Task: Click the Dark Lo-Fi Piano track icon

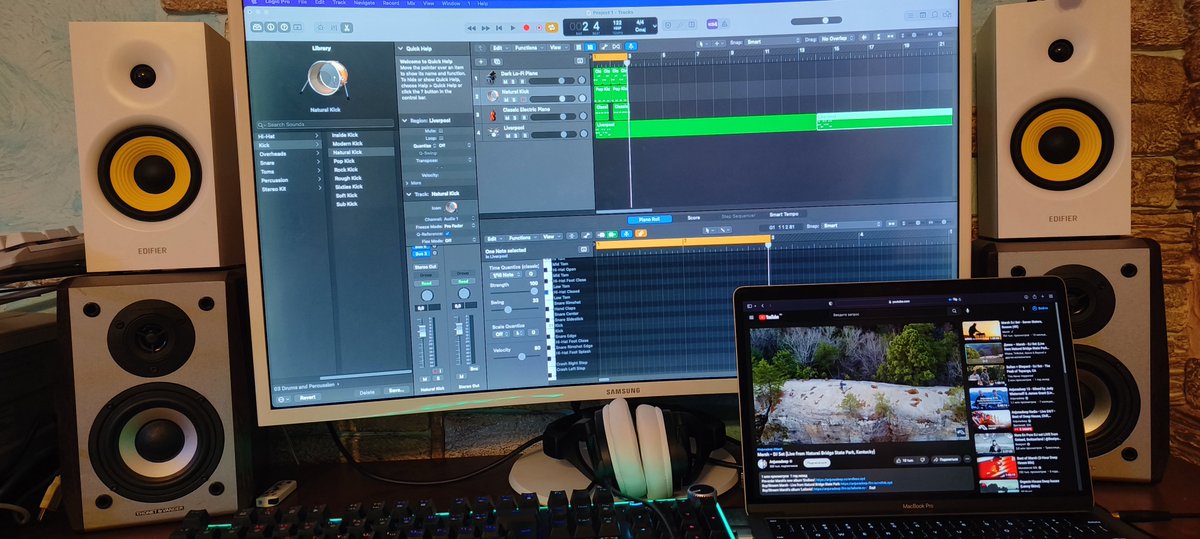Action: pos(491,77)
